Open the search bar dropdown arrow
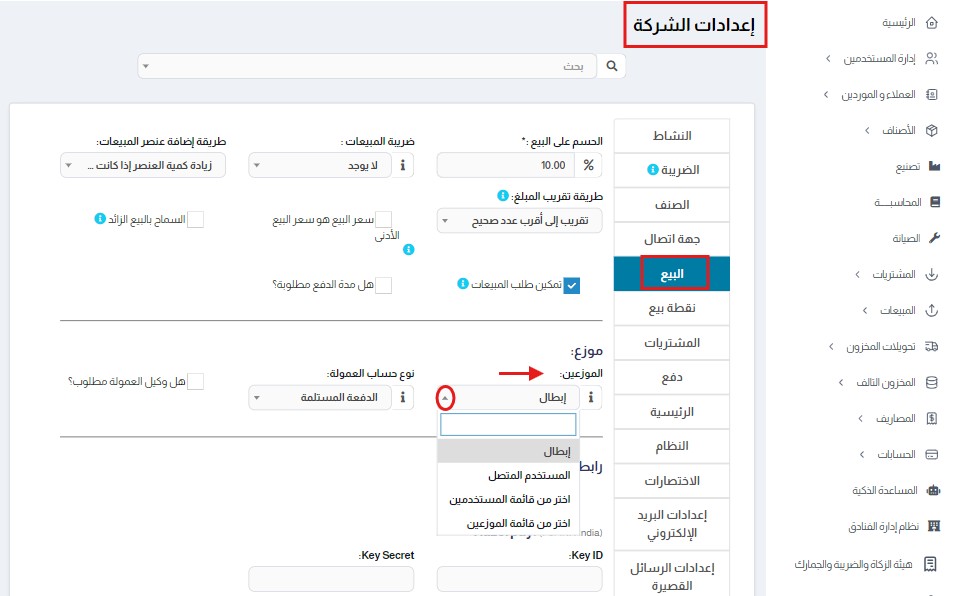957x596 pixels. coord(146,66)
